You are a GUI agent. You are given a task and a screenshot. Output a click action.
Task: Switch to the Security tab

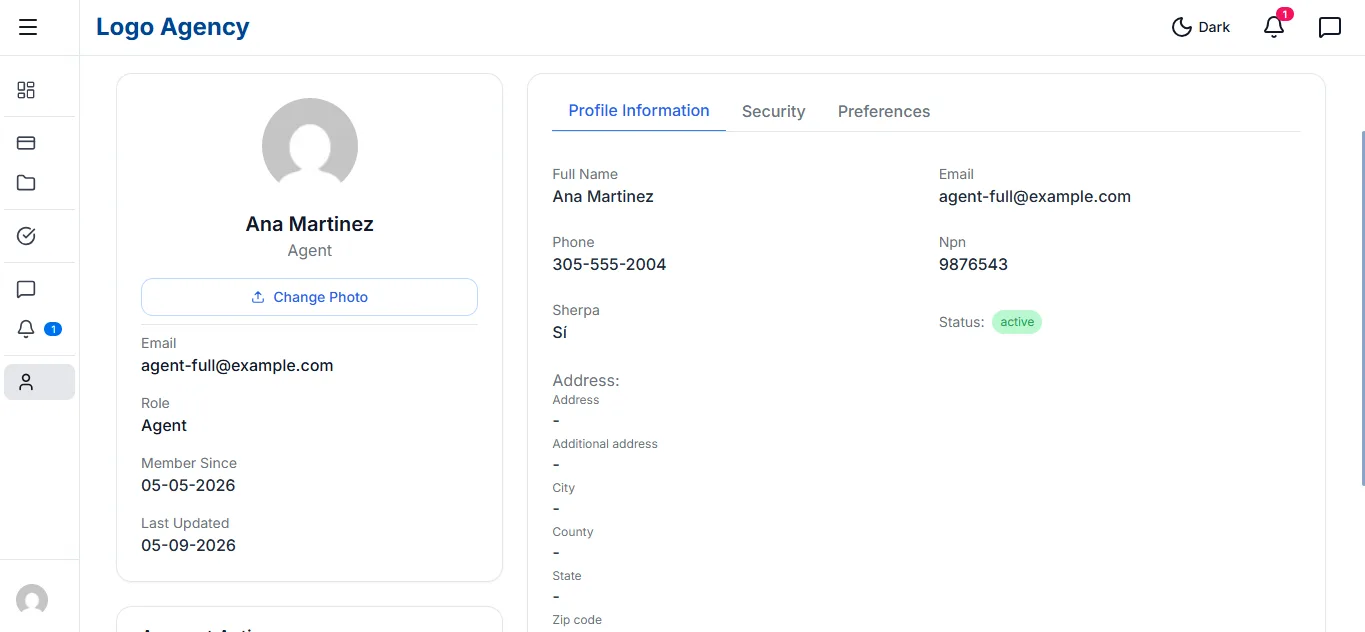774,112
